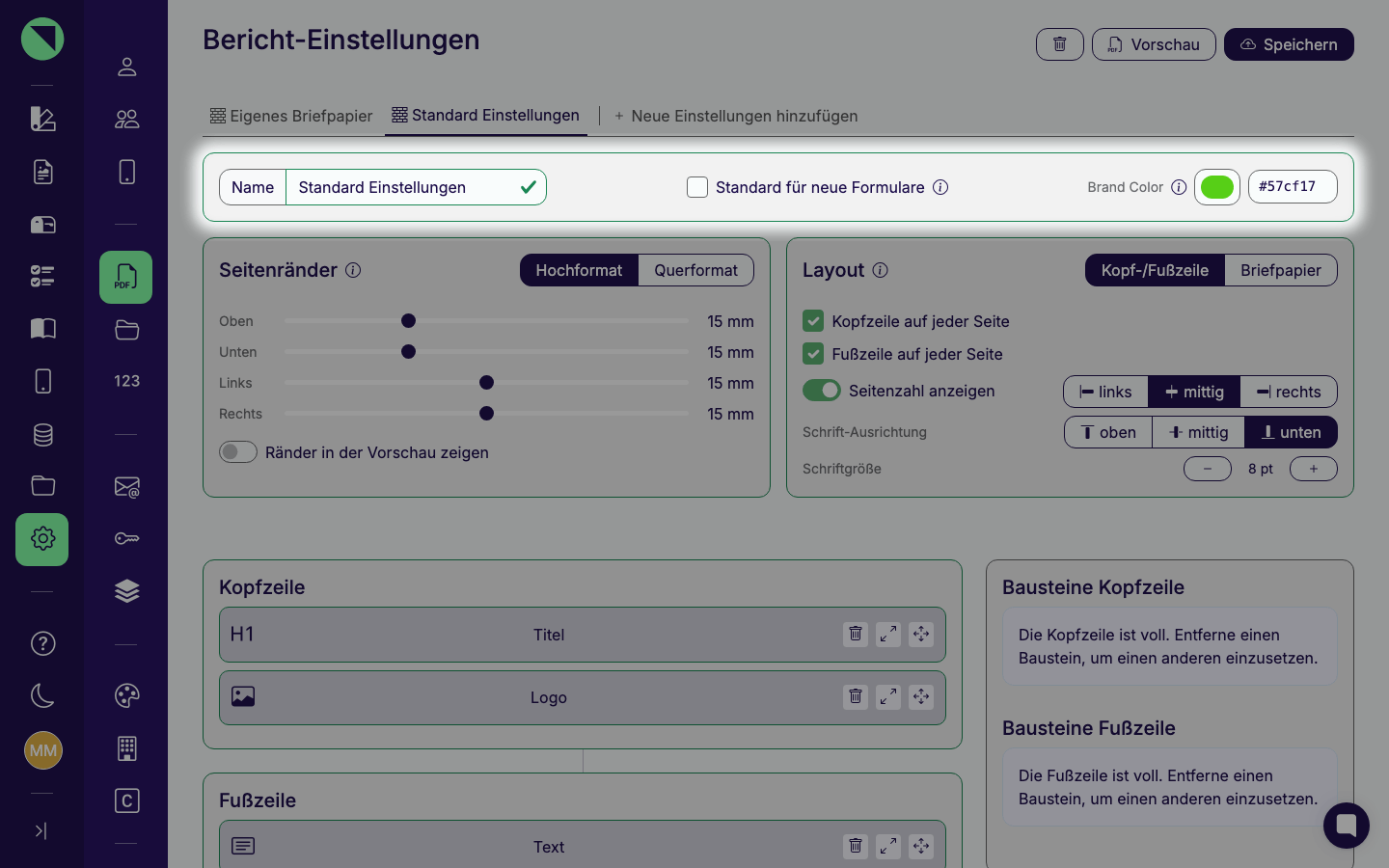The width and height of the screenshot is (1389, 868).
Task: Open the Vorschau PDF preview
Action: [1154, 44]
